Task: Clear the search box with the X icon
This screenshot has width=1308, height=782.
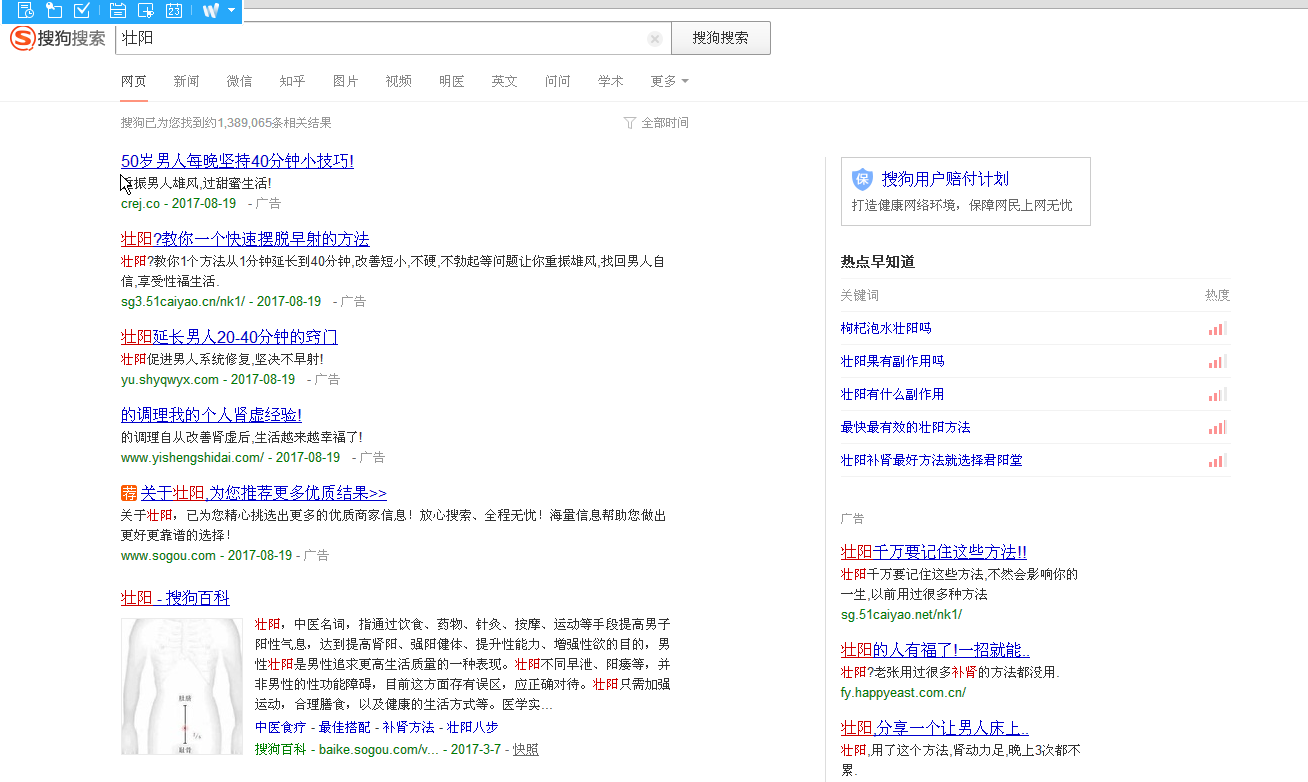Action: pyautogui.click(x=655, y=39)
